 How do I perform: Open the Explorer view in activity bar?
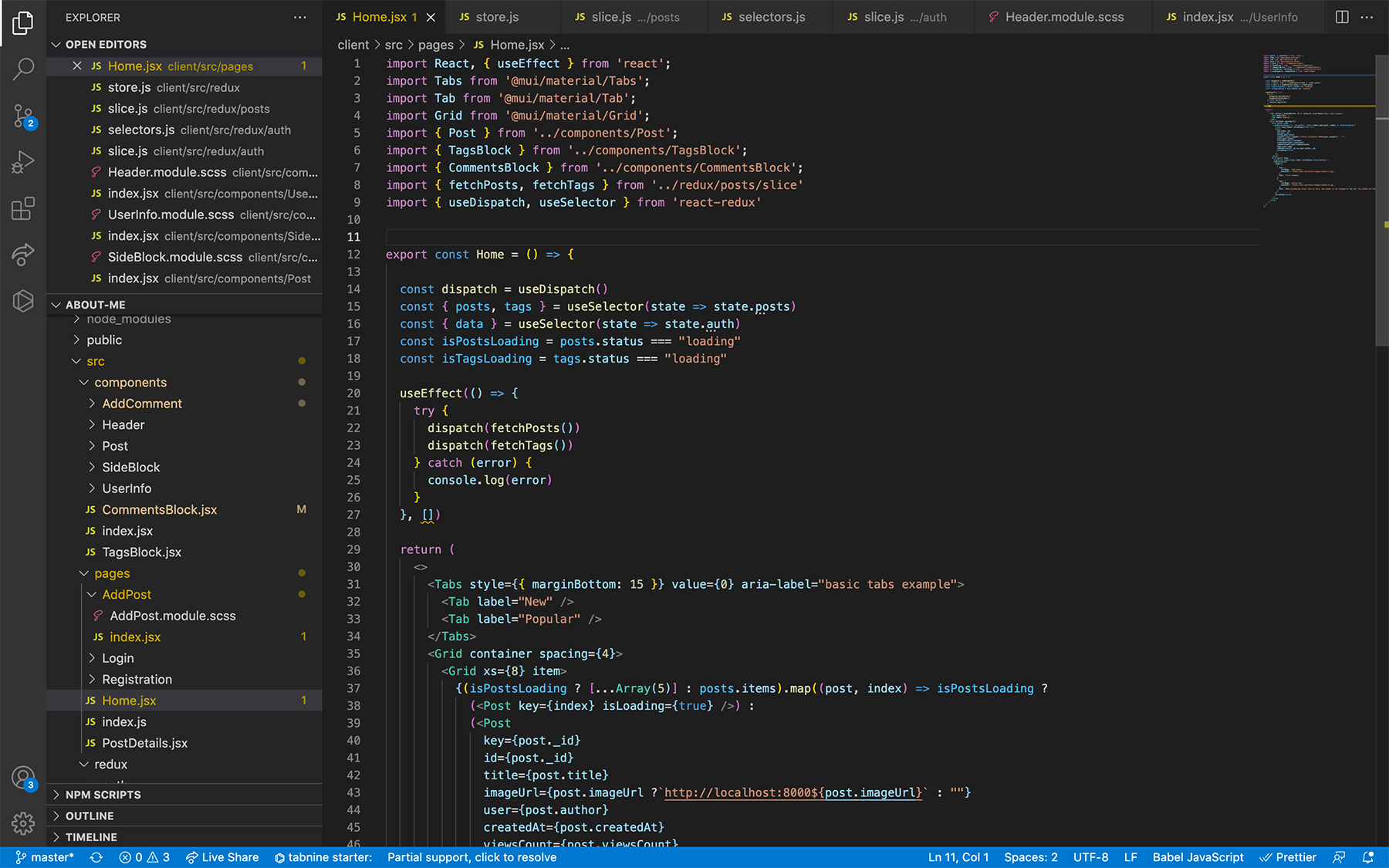tap(23, 23)
